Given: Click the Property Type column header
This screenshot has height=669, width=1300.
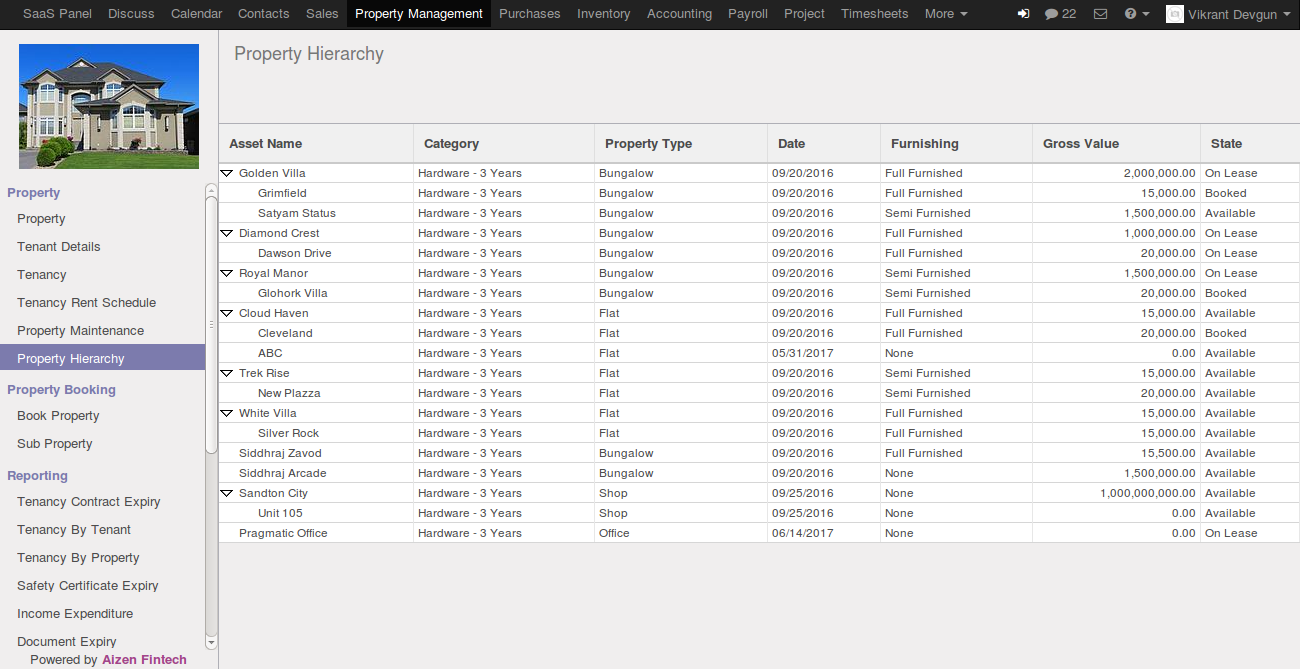Looking at the screenshot, I should pyautogui.click(x=681, y=144).
